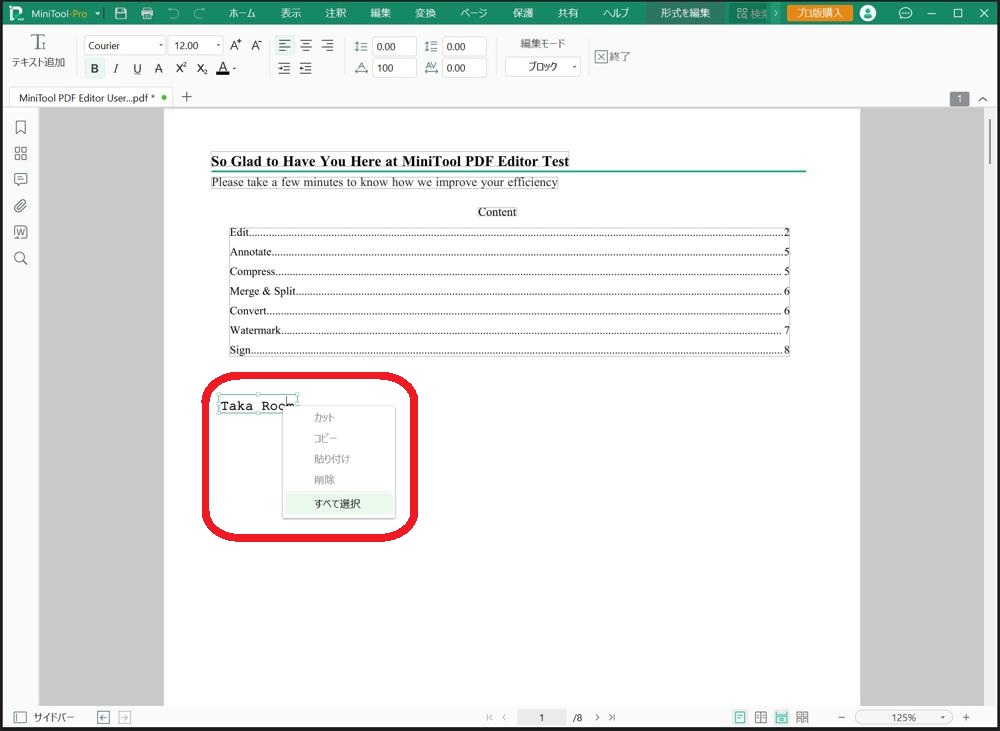The image size is (1000, 731).
Task: Open the Word sidebar panel icon
Action: tap(20, 232)
